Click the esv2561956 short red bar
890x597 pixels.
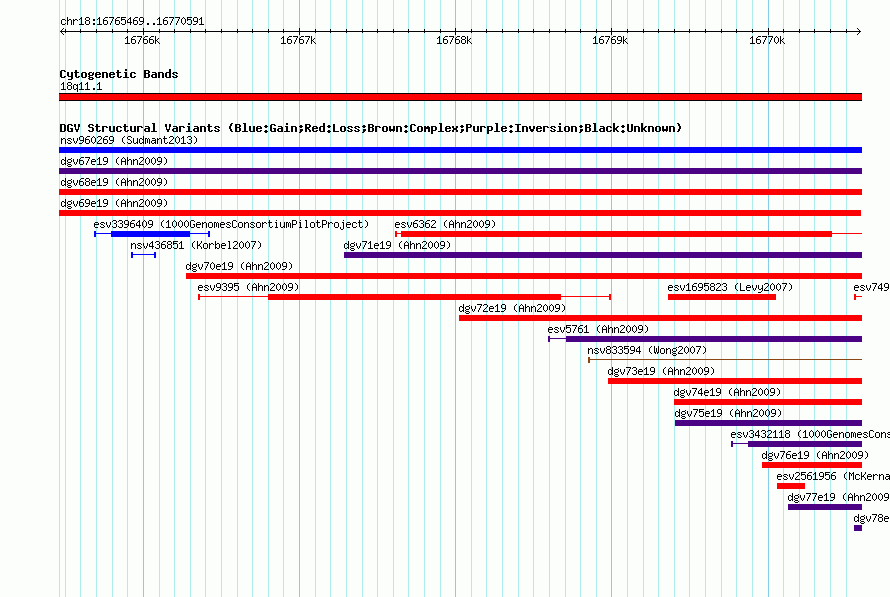point(791,486)
